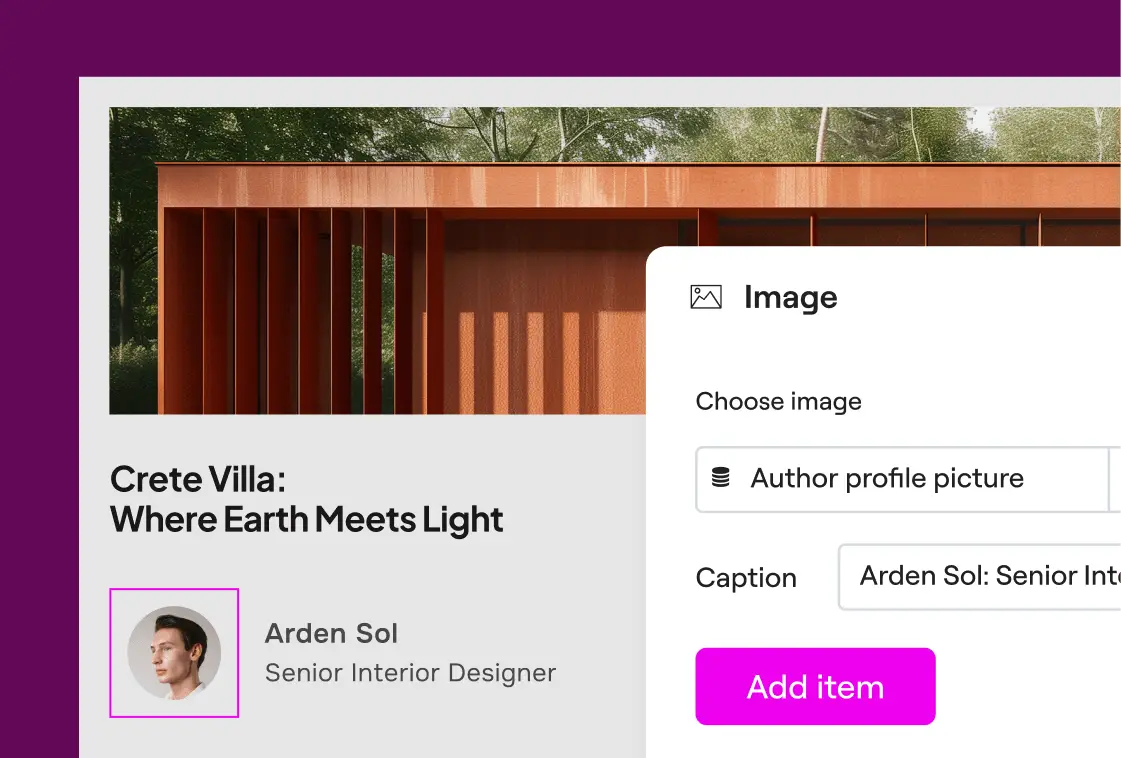Image resolution: width=1121 pixels, height=758 pixels.
Task: Click the Image panel heading text
Action: pos(790,297)
